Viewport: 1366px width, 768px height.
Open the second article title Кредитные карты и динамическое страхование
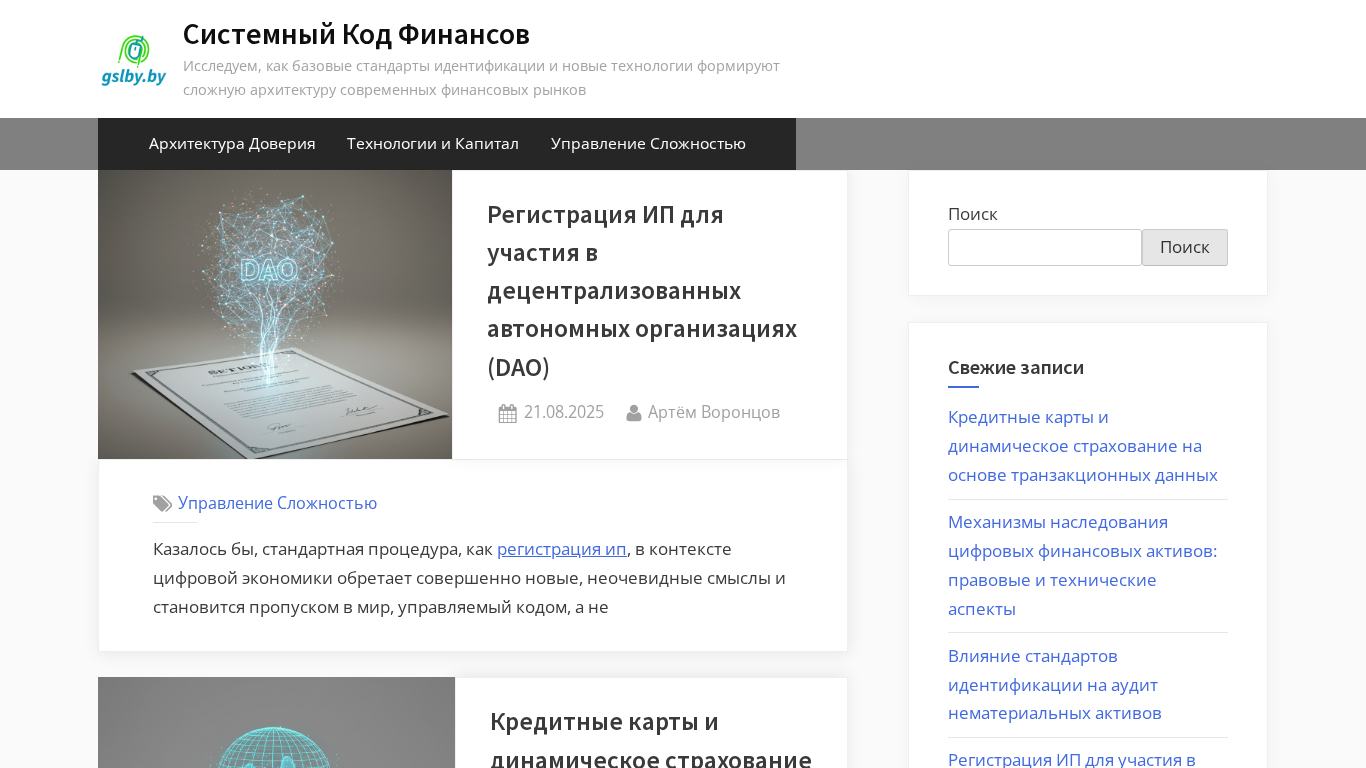[651, 740]
